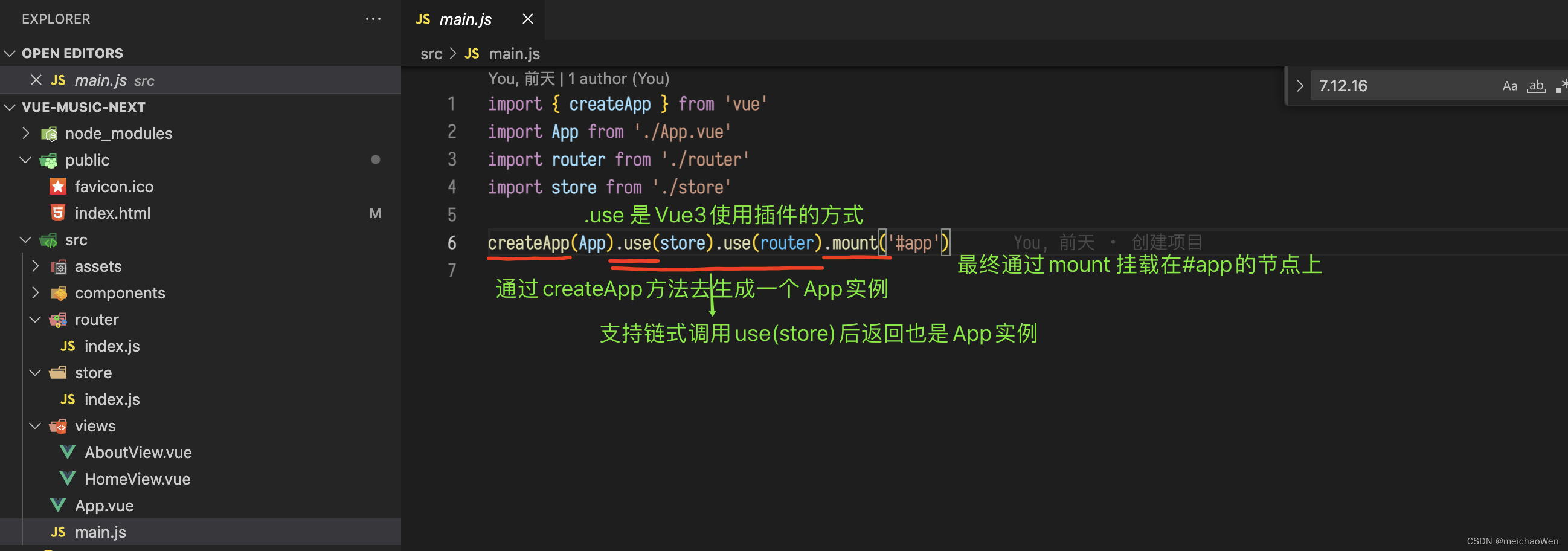Viewport: 1568px width, 551px height.
Task: Toggle Match Whole Word in find widget
Action: pyautogui.click(x=1536, y=86)
